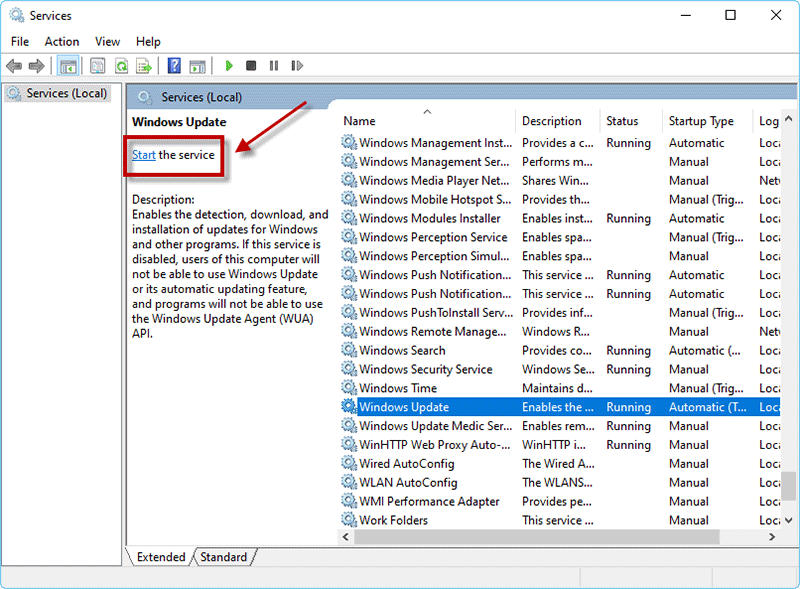Toggle Show/Hide Console Tree toolbar icon
Image resolution: width=800 pixels, height=589 pixels.
pos(68,66)
